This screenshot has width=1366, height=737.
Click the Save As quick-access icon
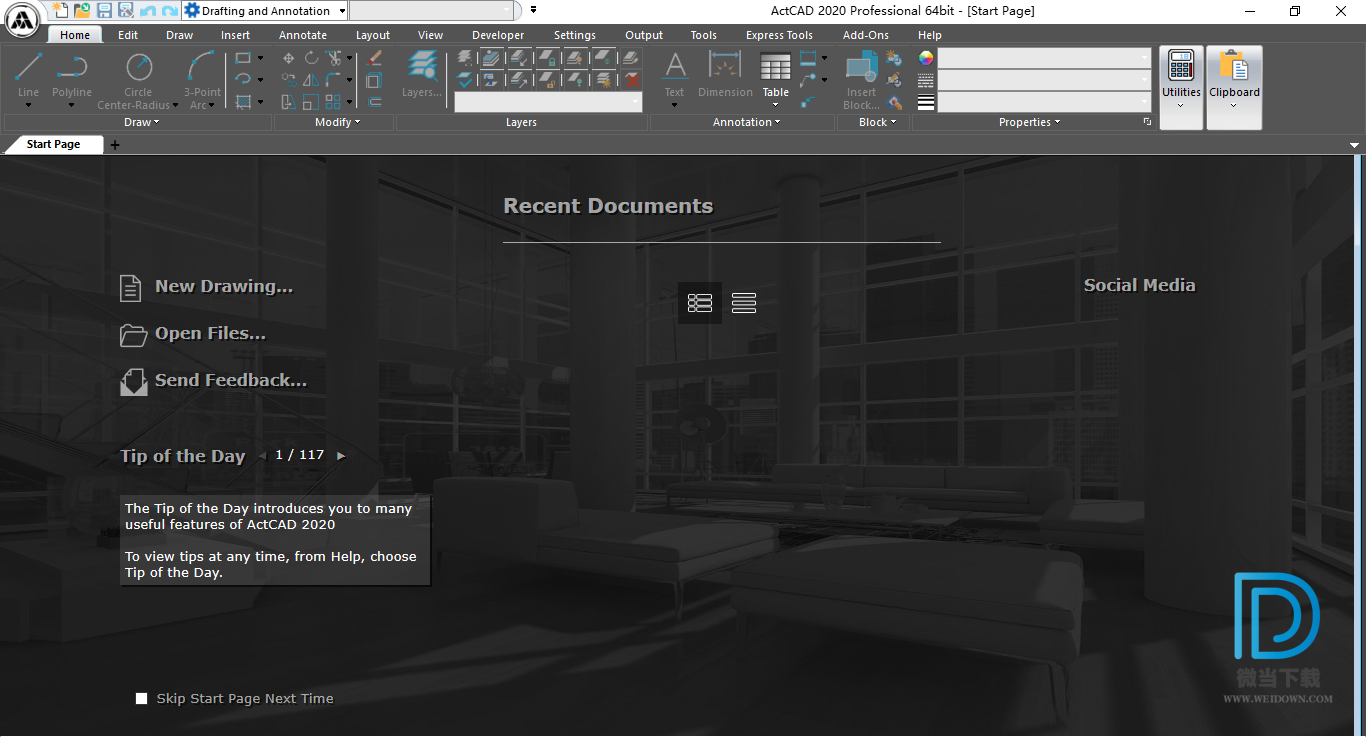(x=125, y=11)
